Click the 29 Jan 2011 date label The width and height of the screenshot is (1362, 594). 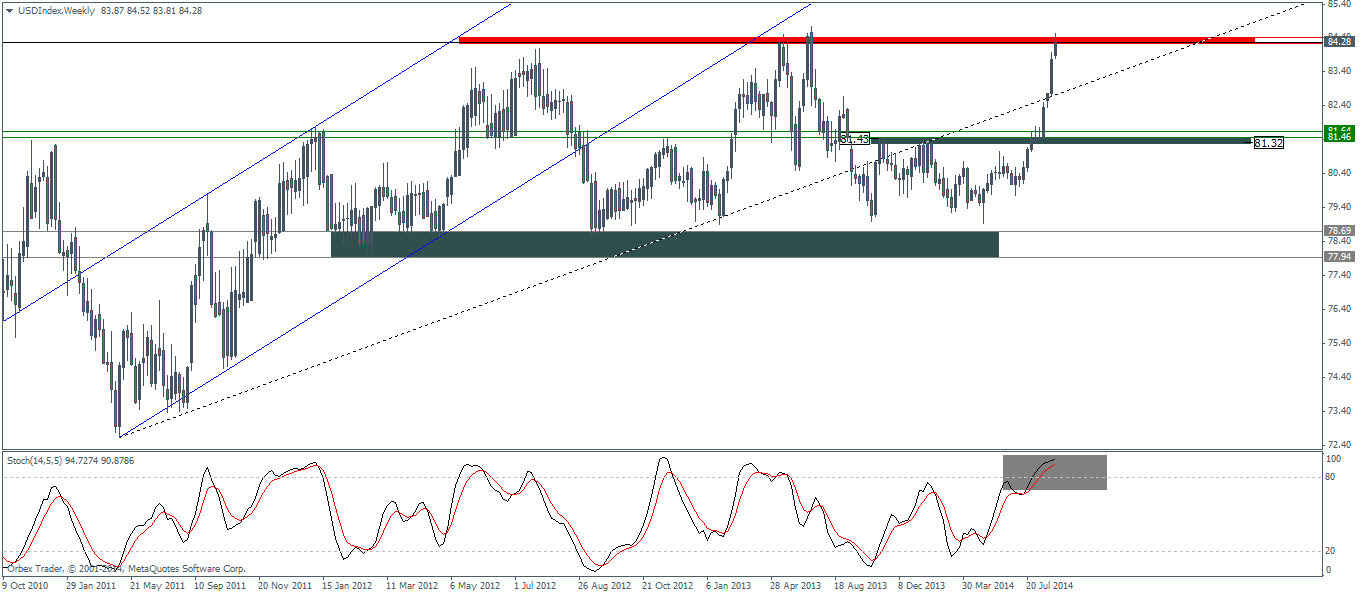89,585
